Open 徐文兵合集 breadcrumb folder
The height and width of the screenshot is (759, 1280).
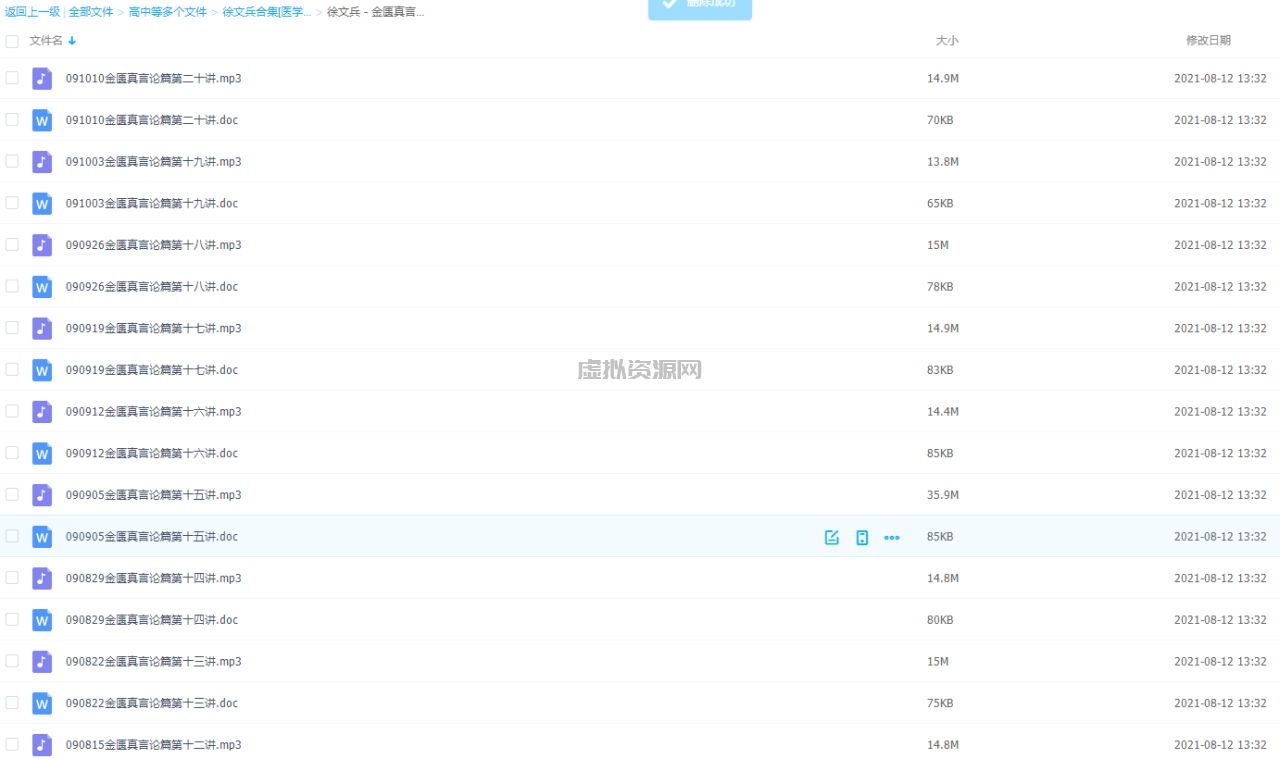pyautogui.click(x=267, y=12)
